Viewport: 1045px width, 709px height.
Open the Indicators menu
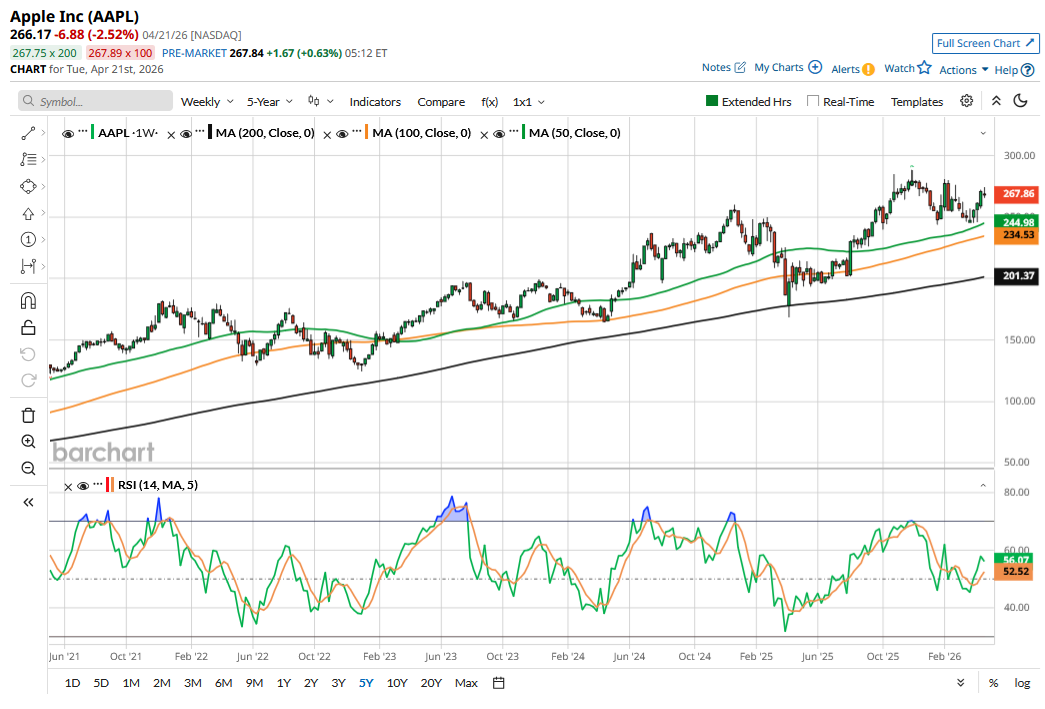click(x=375, y=101)
